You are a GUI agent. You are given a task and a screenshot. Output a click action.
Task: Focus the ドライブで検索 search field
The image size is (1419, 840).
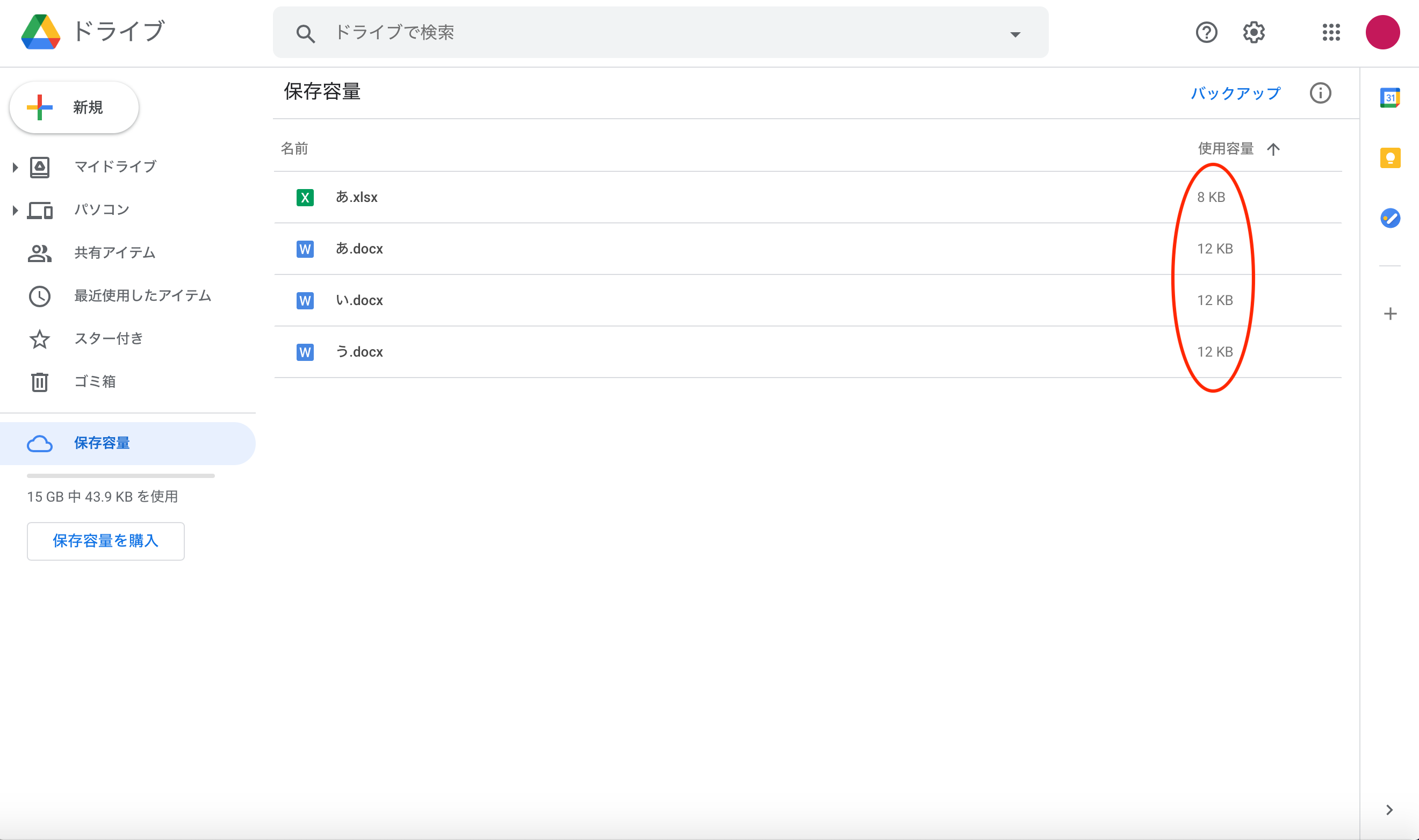pos(660,32)
